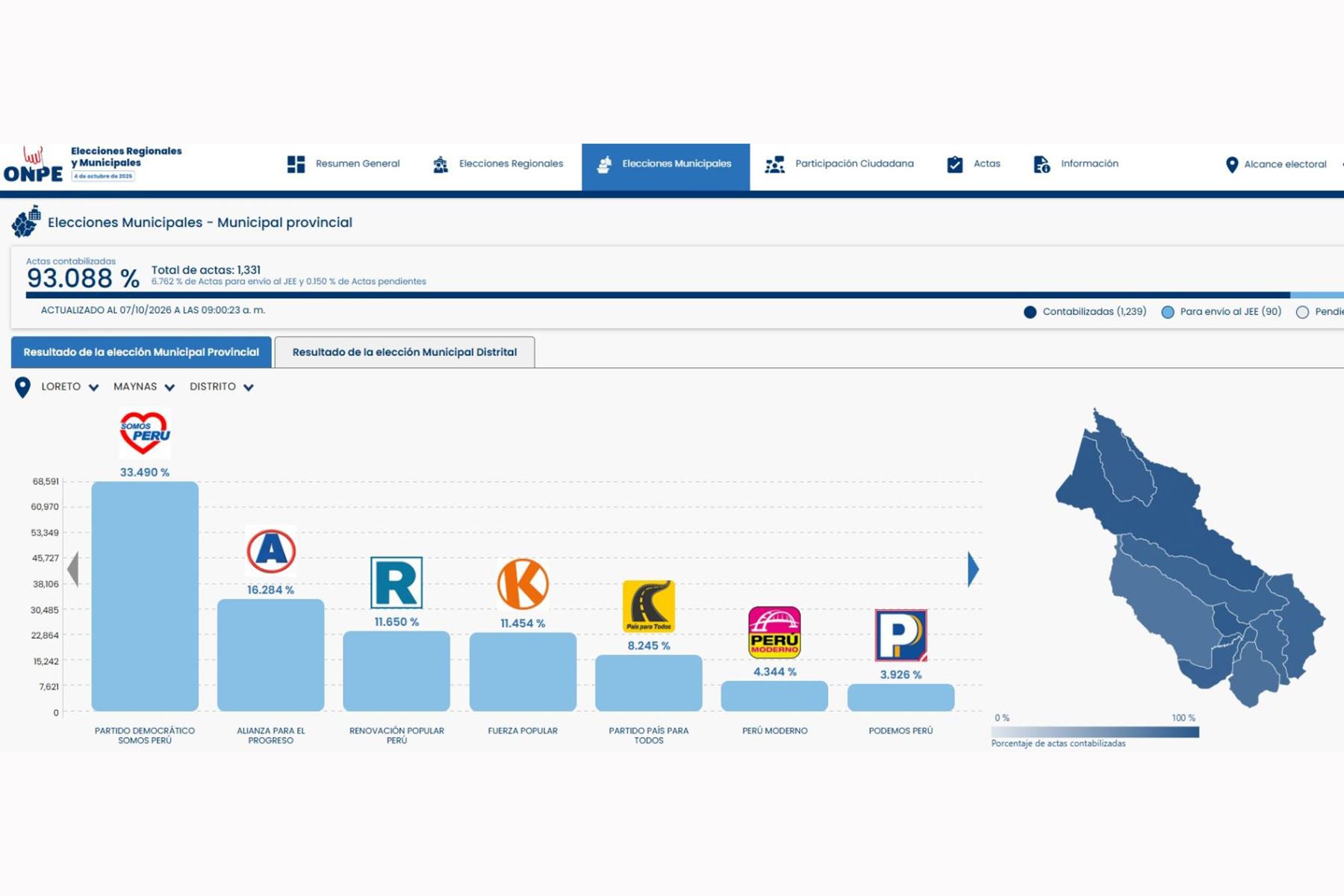Click Fuerza Popular K logo
The width and height of the screenshot is (1344, 896).
(523, 584)
